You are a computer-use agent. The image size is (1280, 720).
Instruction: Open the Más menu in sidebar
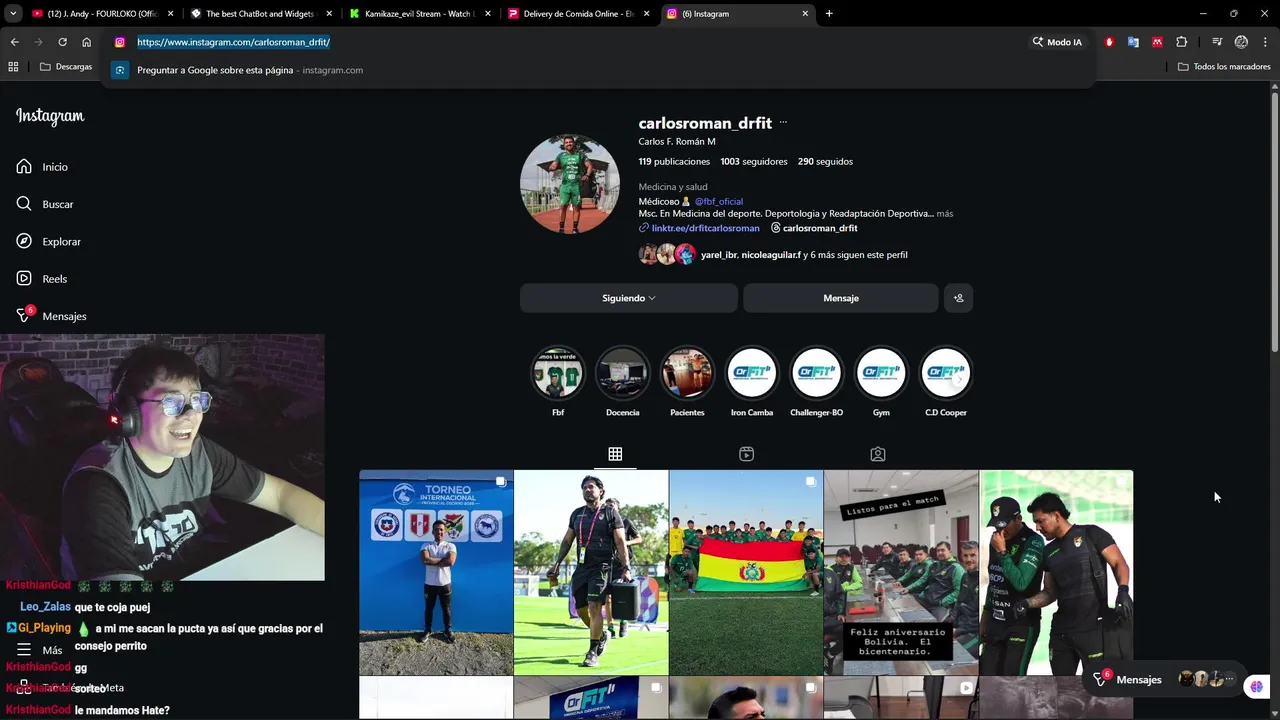[42, 650]
